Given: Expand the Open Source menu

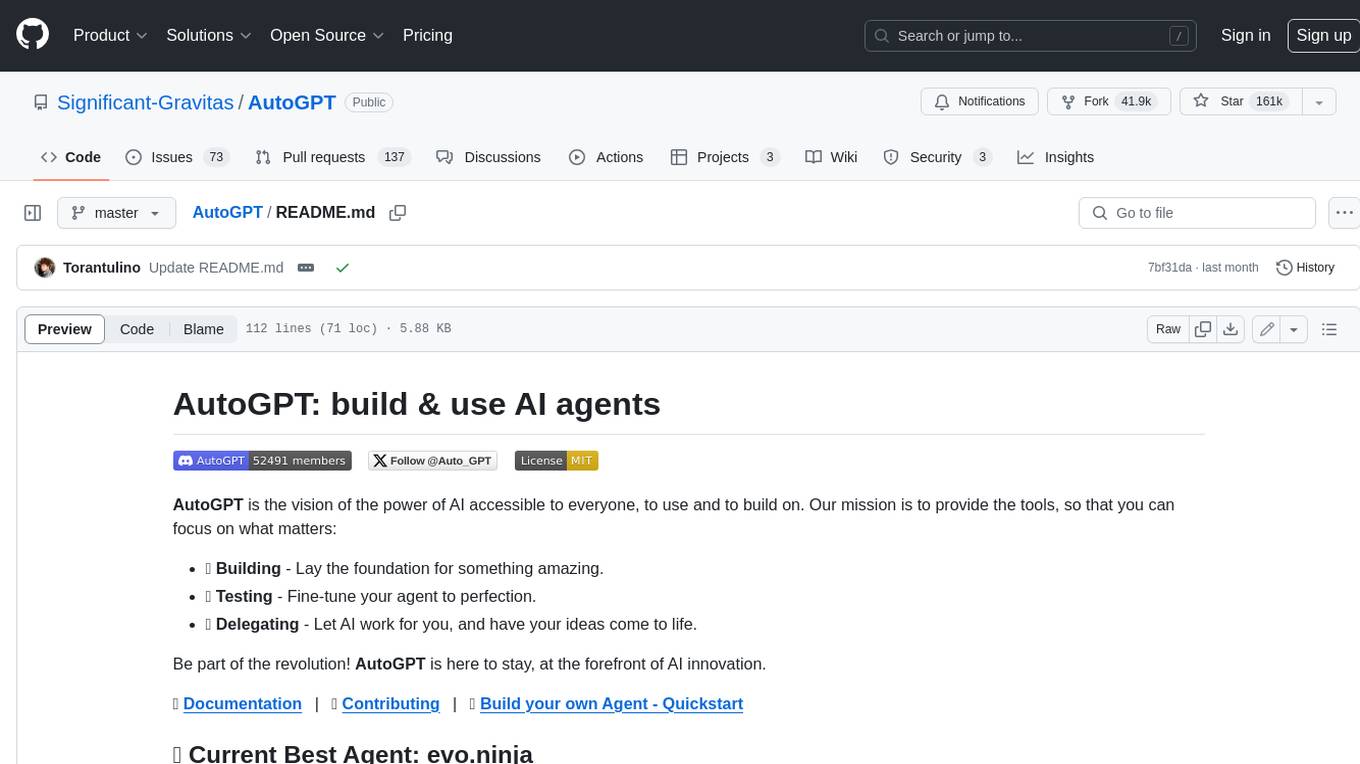Looking at the screenshot, I should (327, 35).
